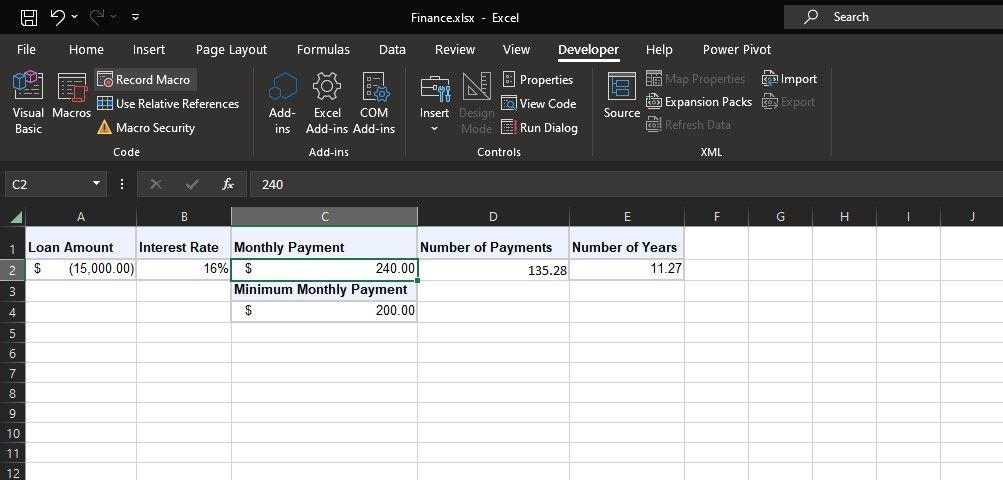Click the Run Dialog button
The width and height of the screenshot is (1003, 480).
coord(540,127)
